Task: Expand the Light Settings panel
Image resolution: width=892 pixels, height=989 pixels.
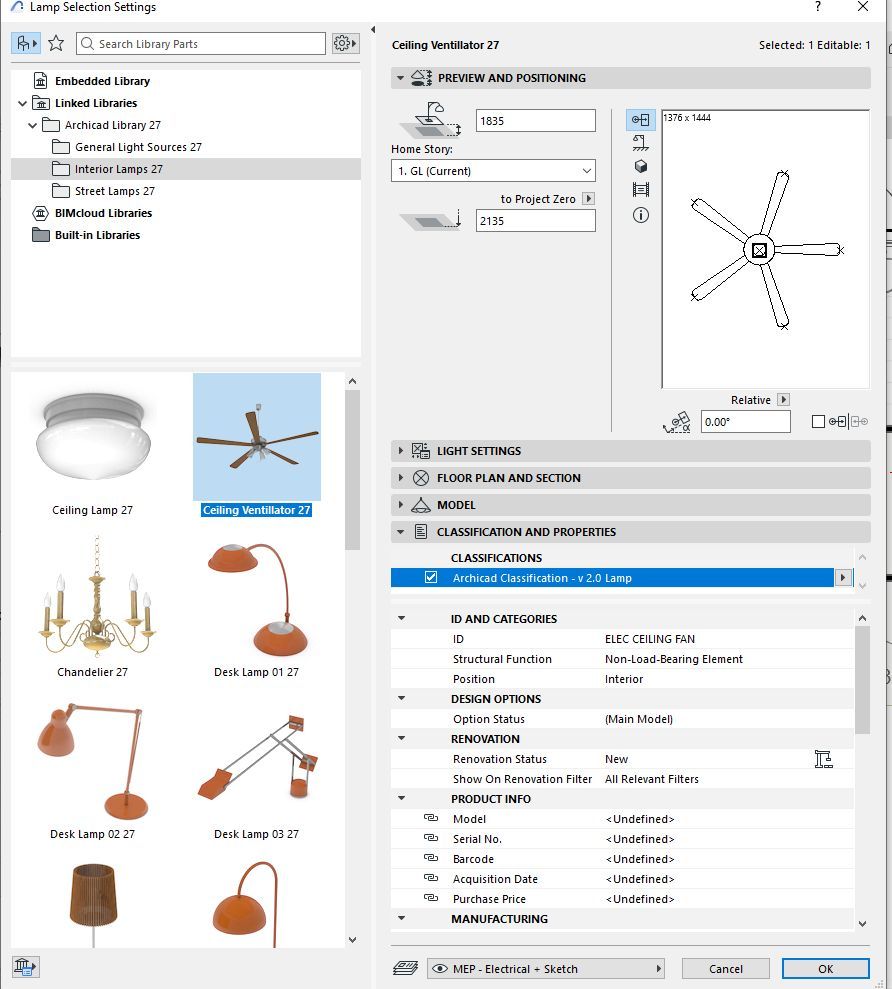Action: 400,451
